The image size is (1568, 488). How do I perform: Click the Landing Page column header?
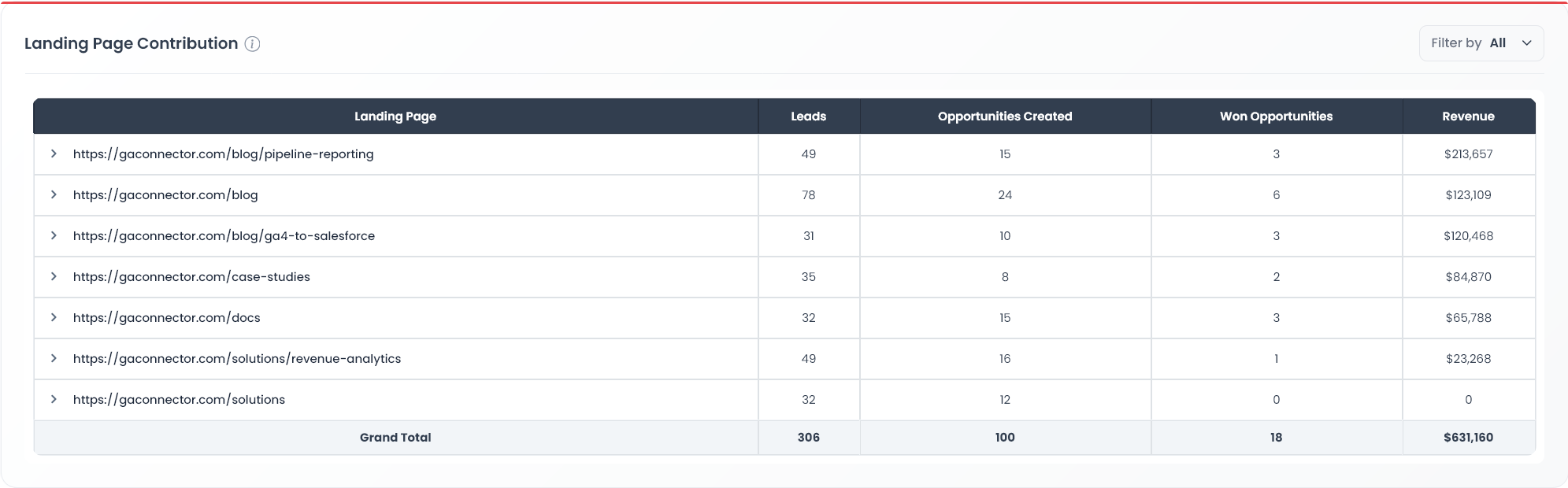click(x=395, y=116)
